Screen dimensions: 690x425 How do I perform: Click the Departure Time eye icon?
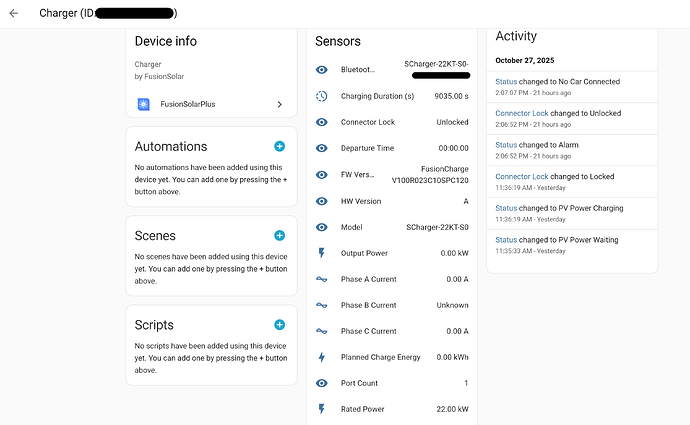[x=321, y=148]
